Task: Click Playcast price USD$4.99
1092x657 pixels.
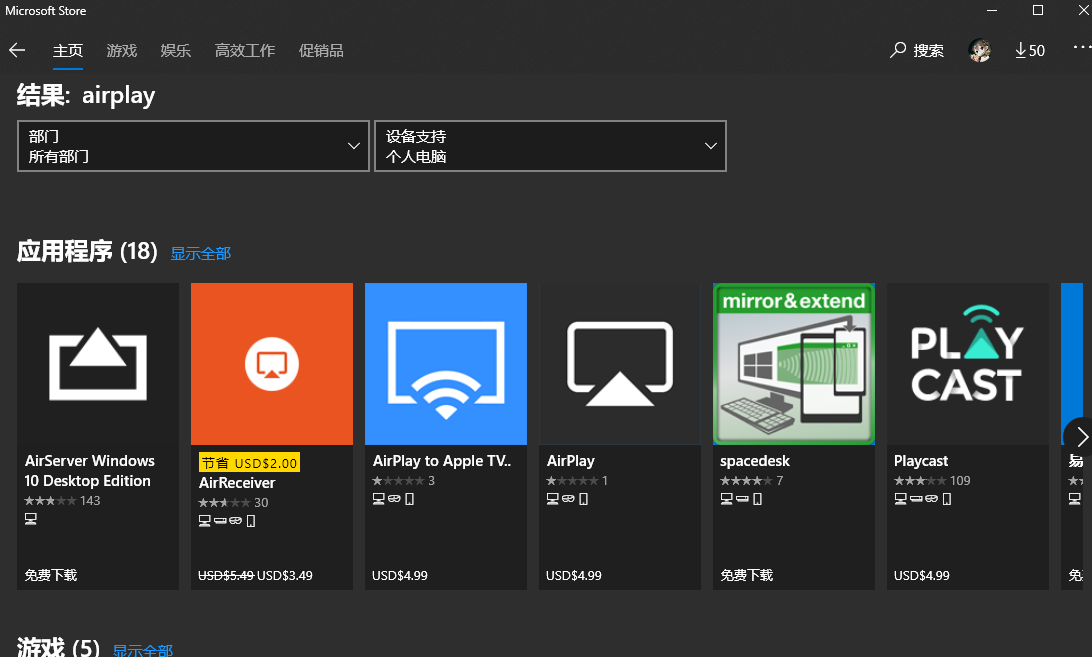Action: click(921, 575)
